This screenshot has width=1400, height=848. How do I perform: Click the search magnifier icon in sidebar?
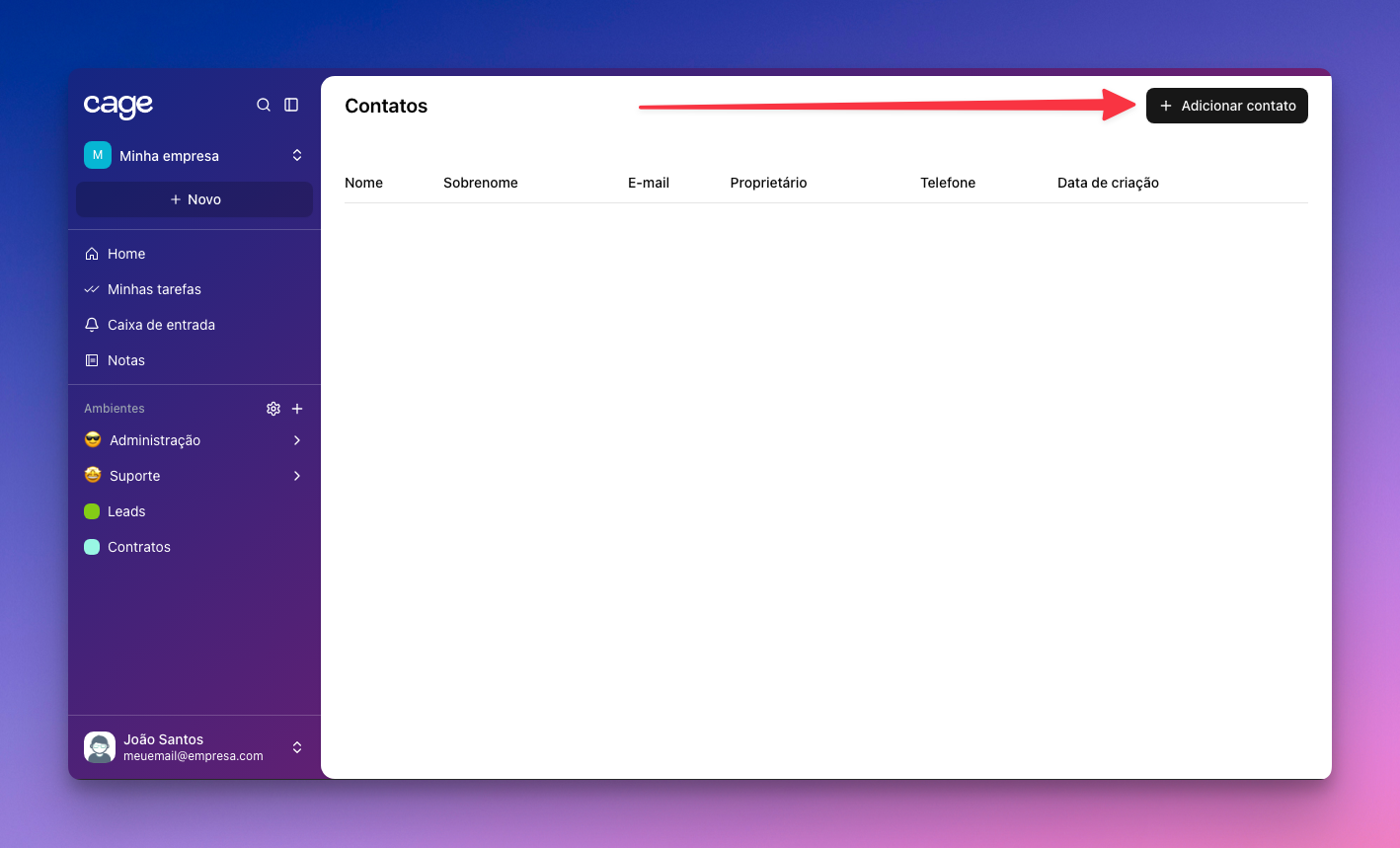pyautogui.click(x=264, y=105)
